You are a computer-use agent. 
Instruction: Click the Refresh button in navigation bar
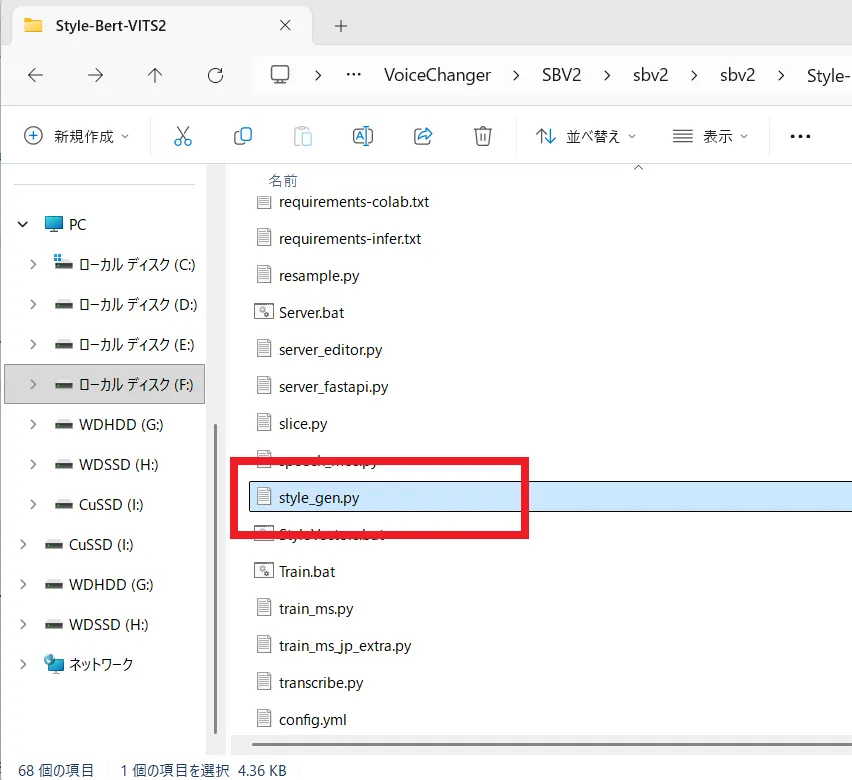coord(215,75)
